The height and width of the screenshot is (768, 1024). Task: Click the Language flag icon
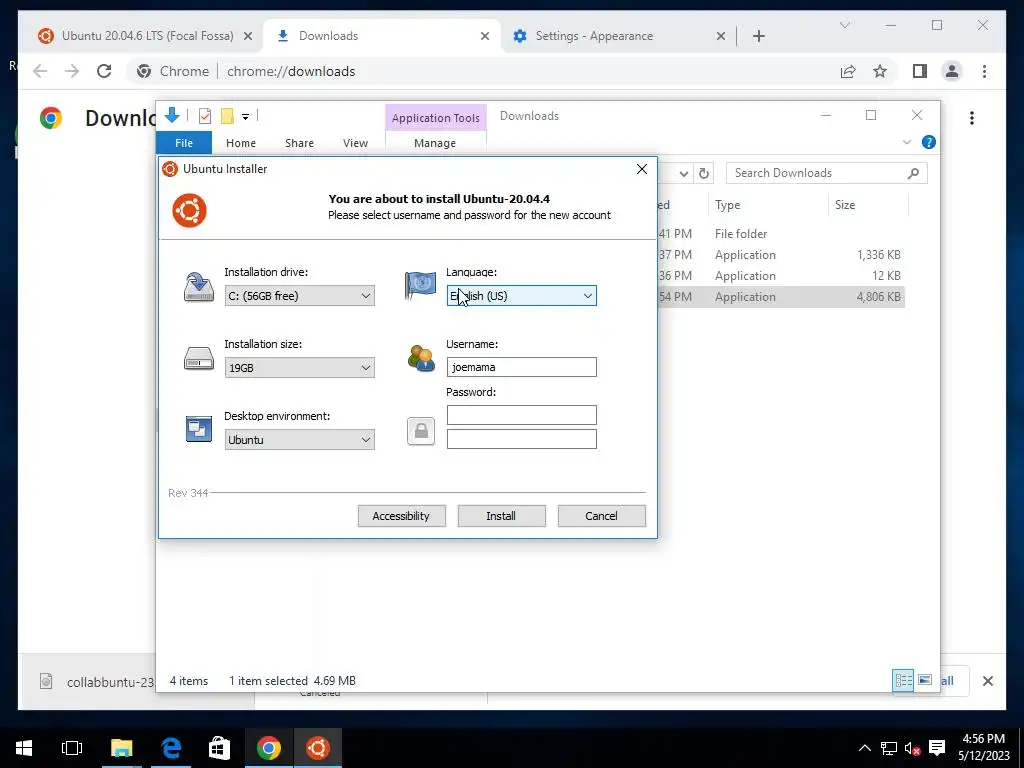pos(421,286)
